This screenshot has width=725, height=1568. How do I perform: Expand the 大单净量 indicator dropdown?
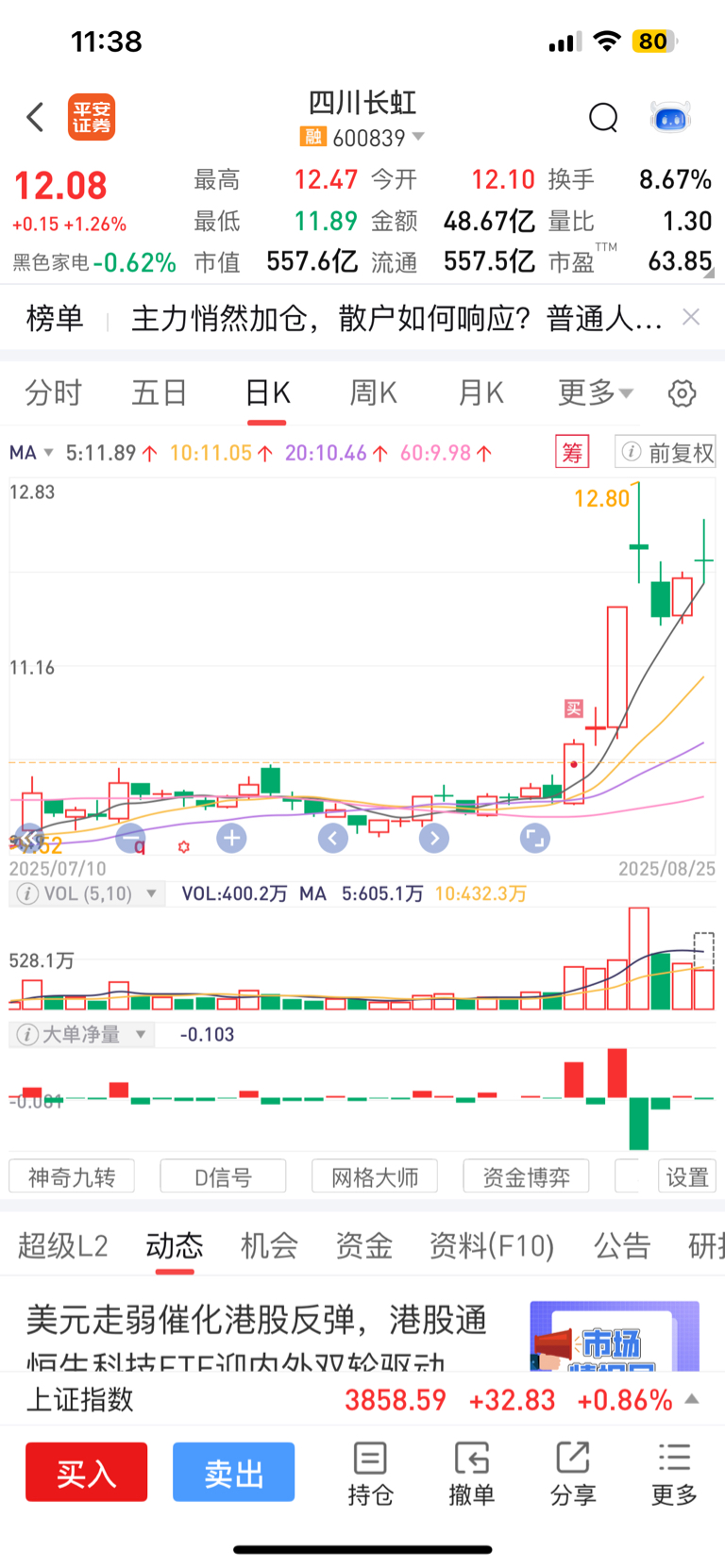click(141, 1034)
